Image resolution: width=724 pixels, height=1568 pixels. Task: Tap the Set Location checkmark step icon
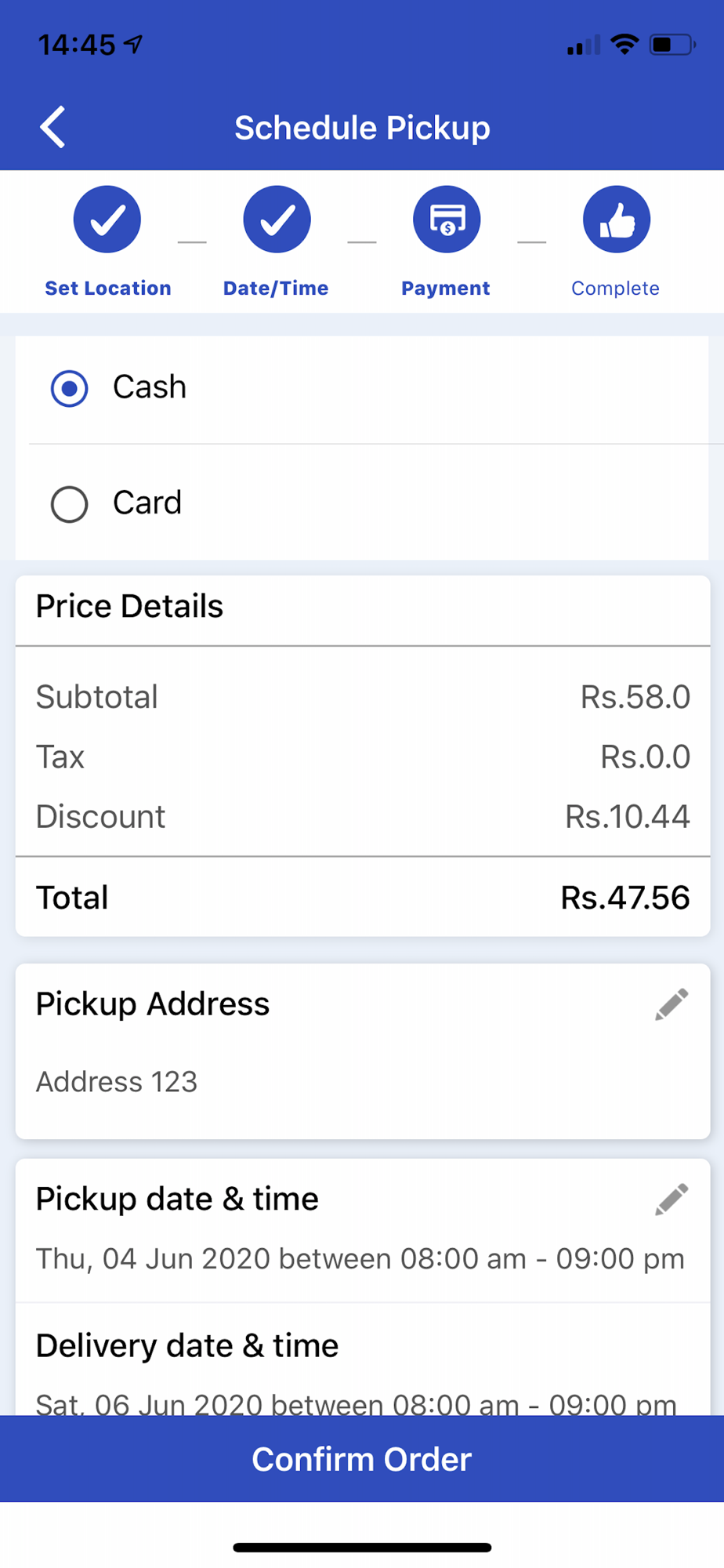(107, 220)
